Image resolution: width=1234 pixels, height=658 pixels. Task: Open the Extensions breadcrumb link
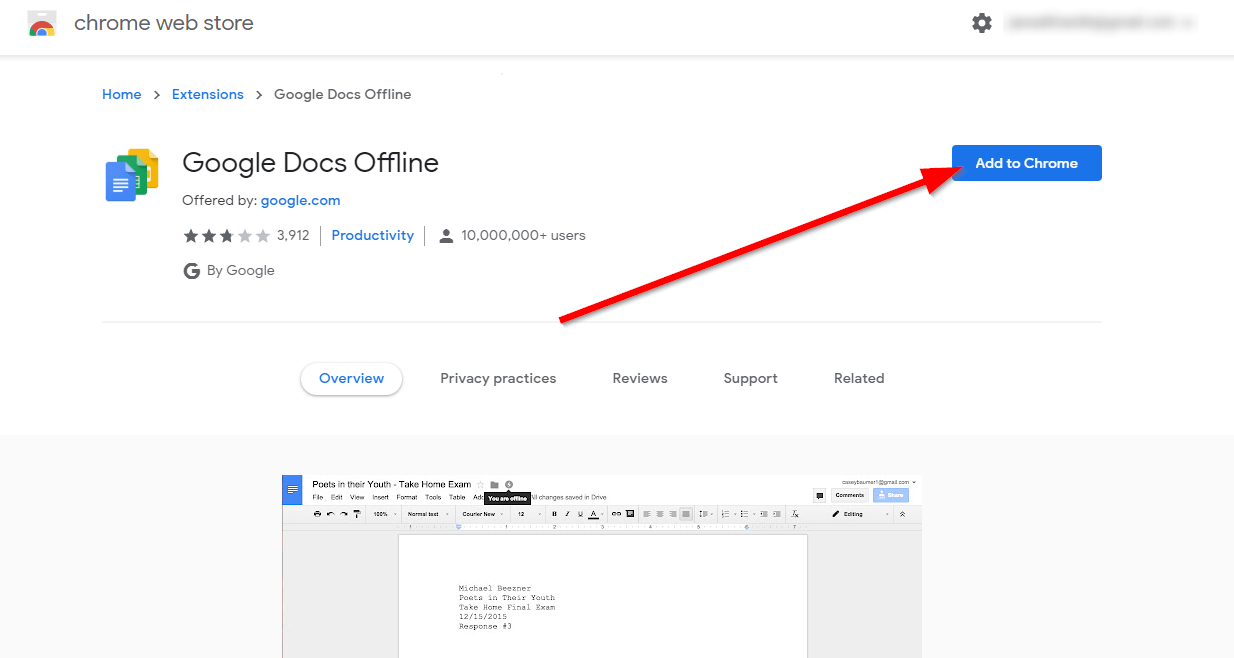(x=208, y=94)
